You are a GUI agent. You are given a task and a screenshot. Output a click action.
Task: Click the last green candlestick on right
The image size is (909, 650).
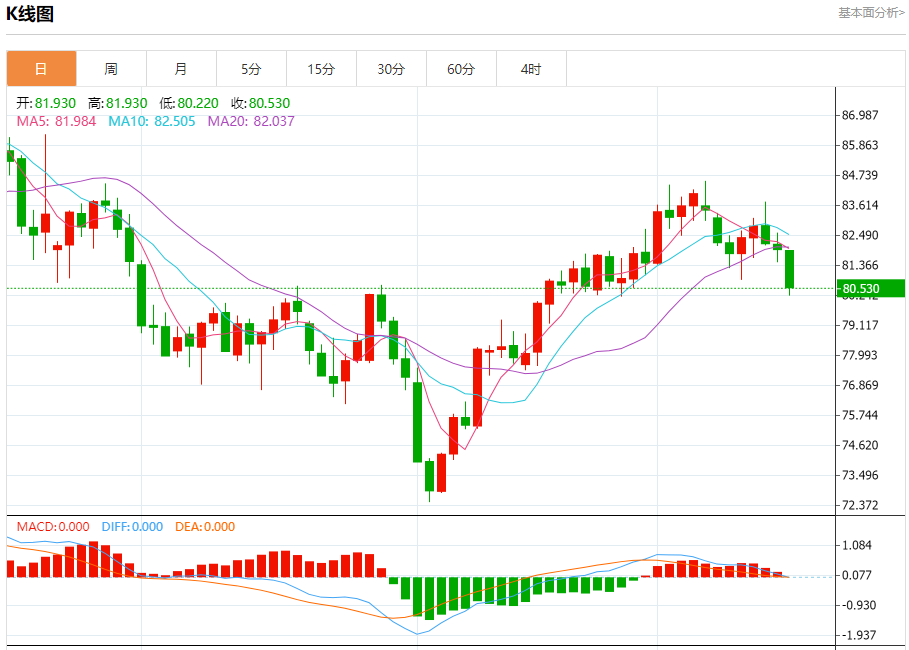pyautogui.click(x=790, y=268)
